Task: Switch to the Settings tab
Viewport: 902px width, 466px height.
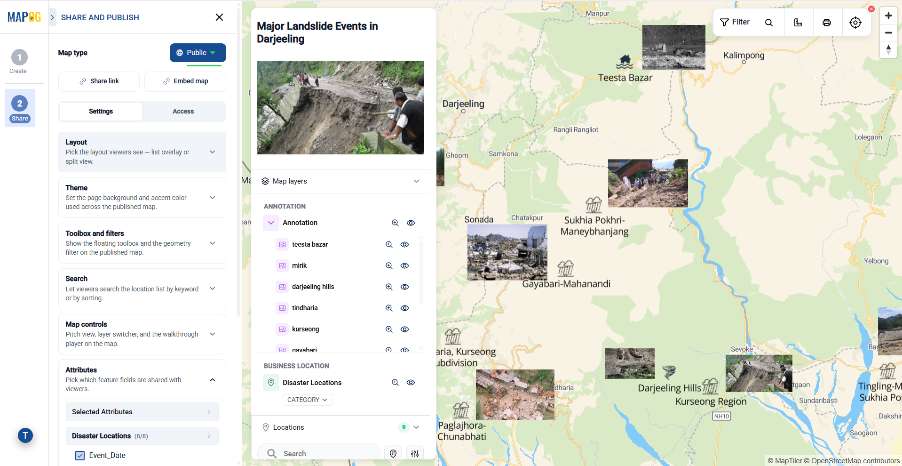Action: [x=101, y=112]
